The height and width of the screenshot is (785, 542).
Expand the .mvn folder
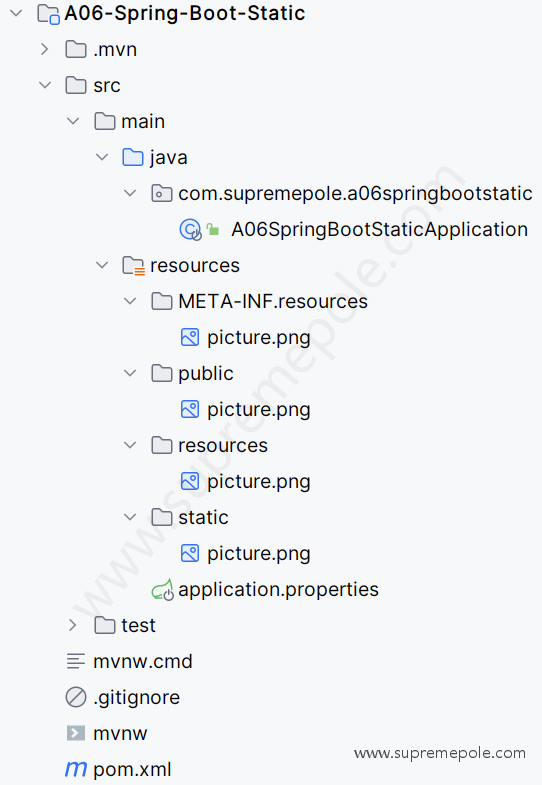pyautogui.click(x=45, y=49)
